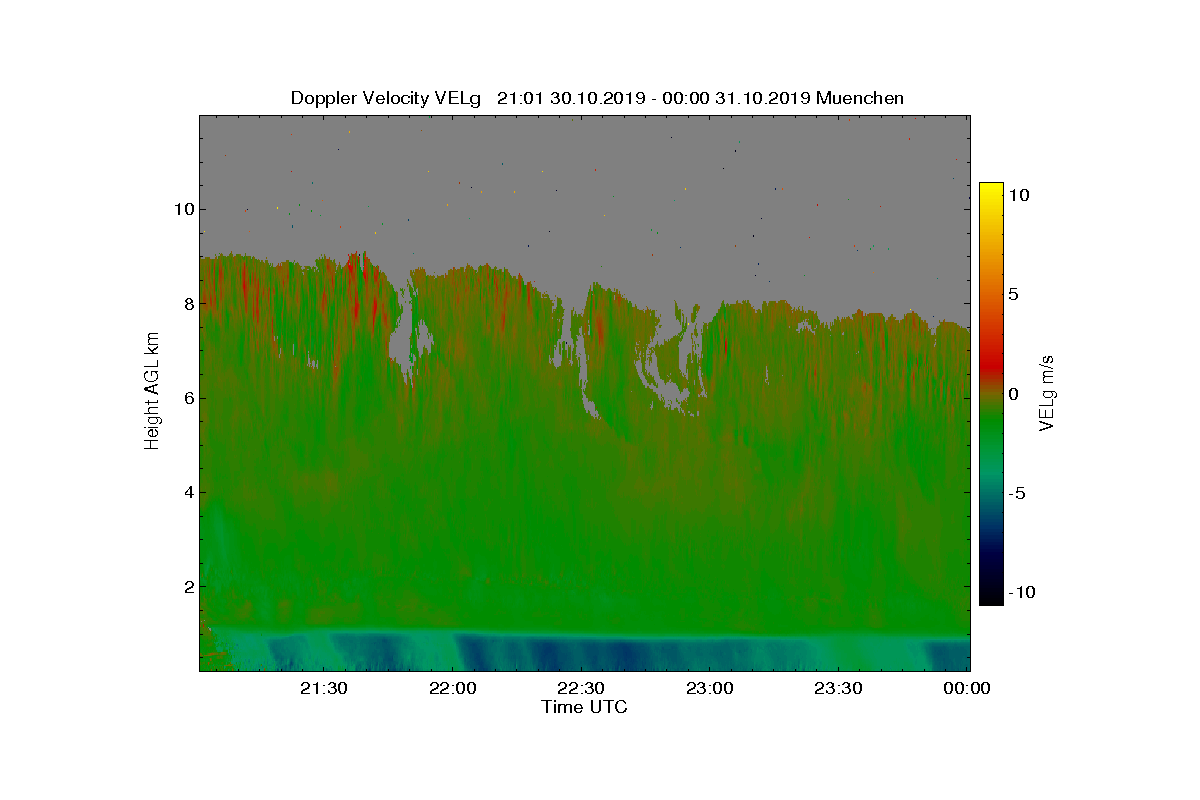Viewport: 1200px width, 800px height.
Task: Click the '23:30' time tick label
Action: click(x=840, y=688)
